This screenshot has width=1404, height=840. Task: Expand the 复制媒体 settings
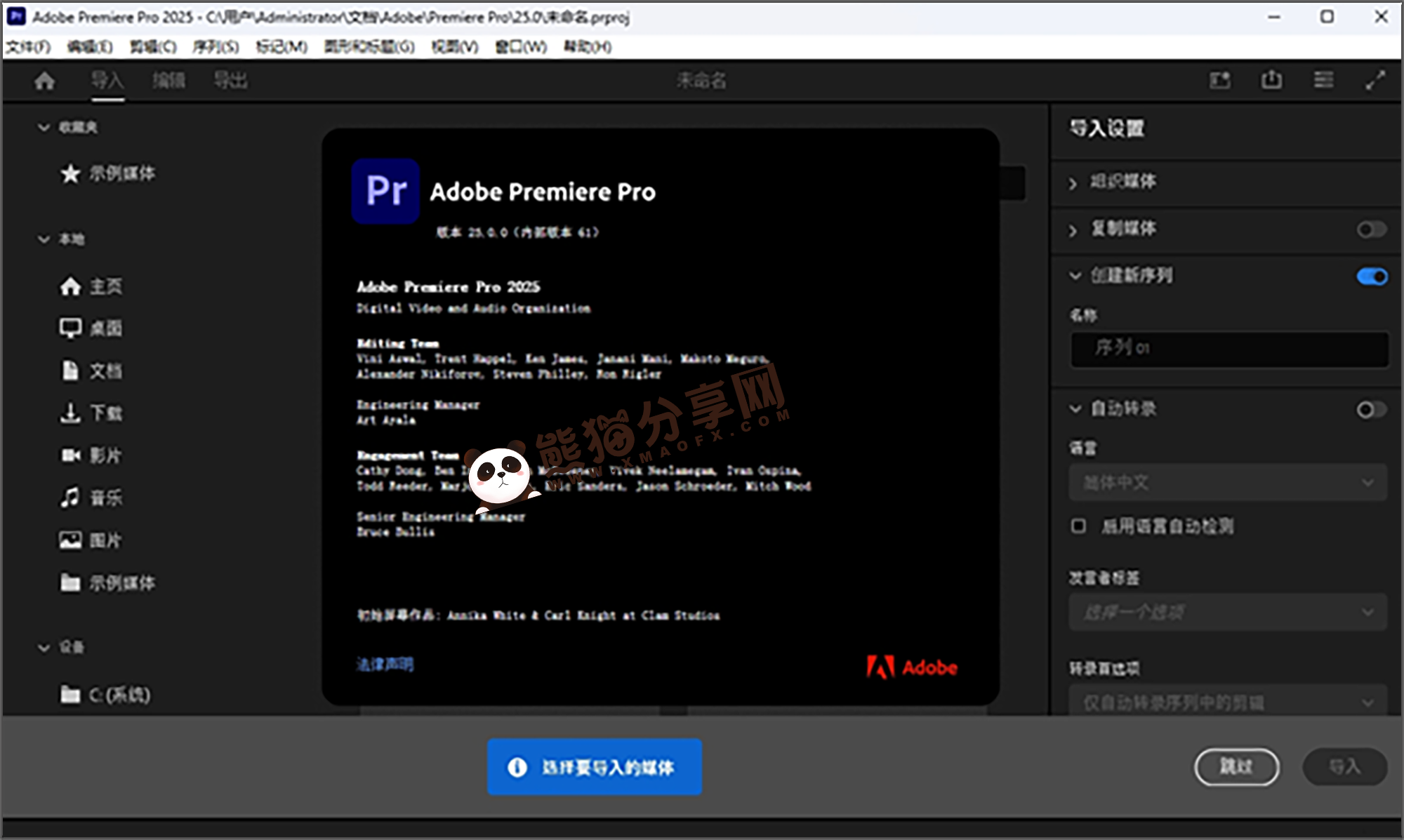point(1073,229)
